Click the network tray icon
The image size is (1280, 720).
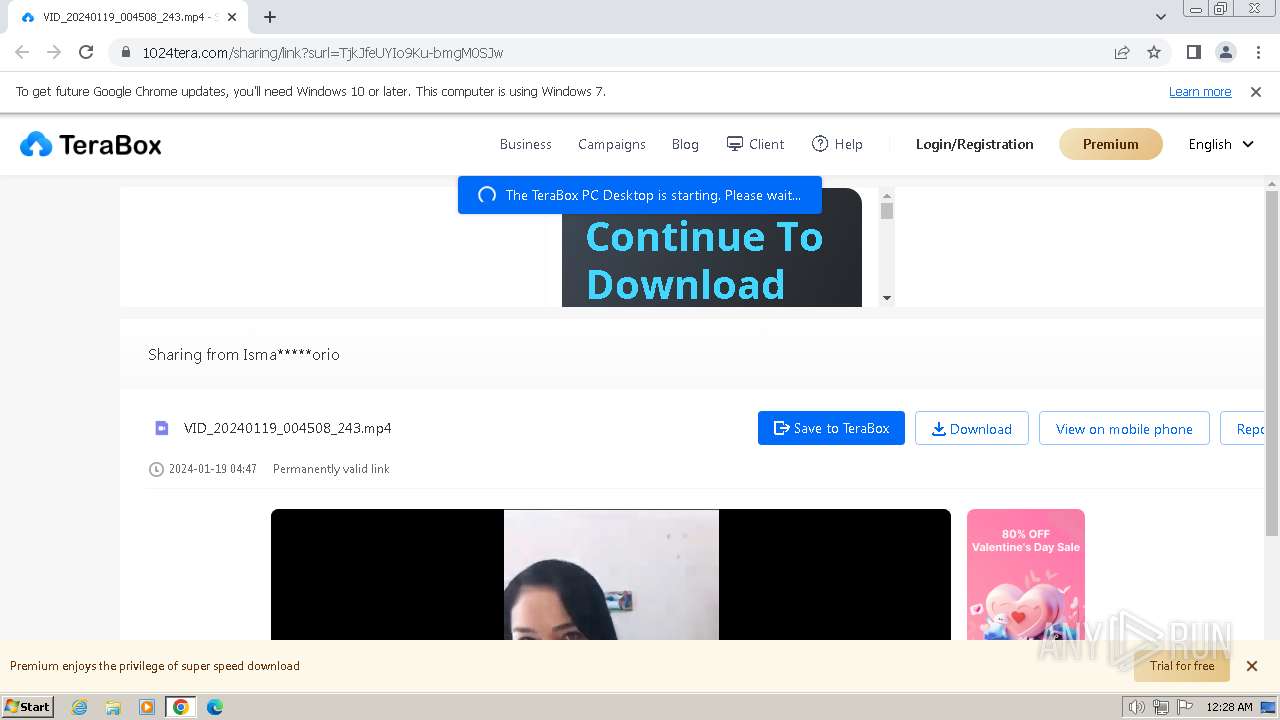[x=1160, y=707]
